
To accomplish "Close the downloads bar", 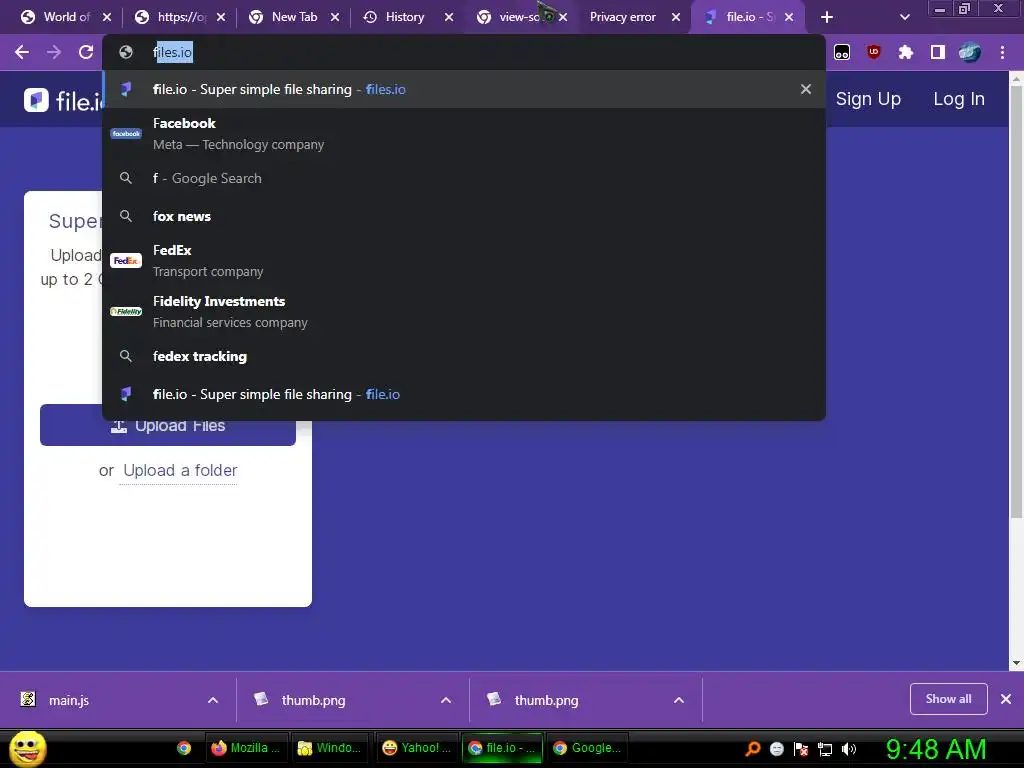I will 1006,699.
